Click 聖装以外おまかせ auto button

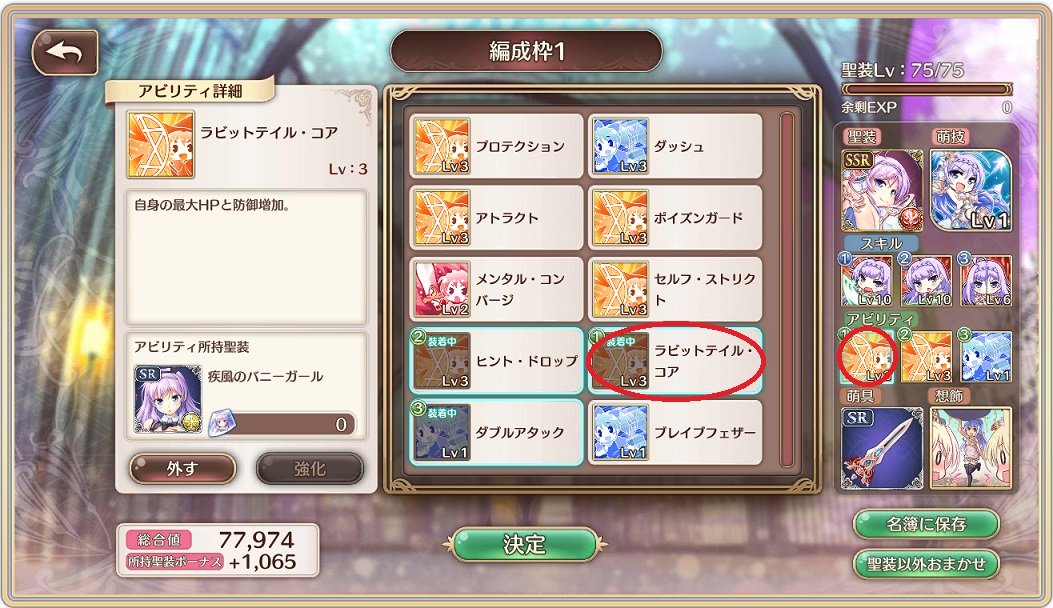tap(926, 564)
